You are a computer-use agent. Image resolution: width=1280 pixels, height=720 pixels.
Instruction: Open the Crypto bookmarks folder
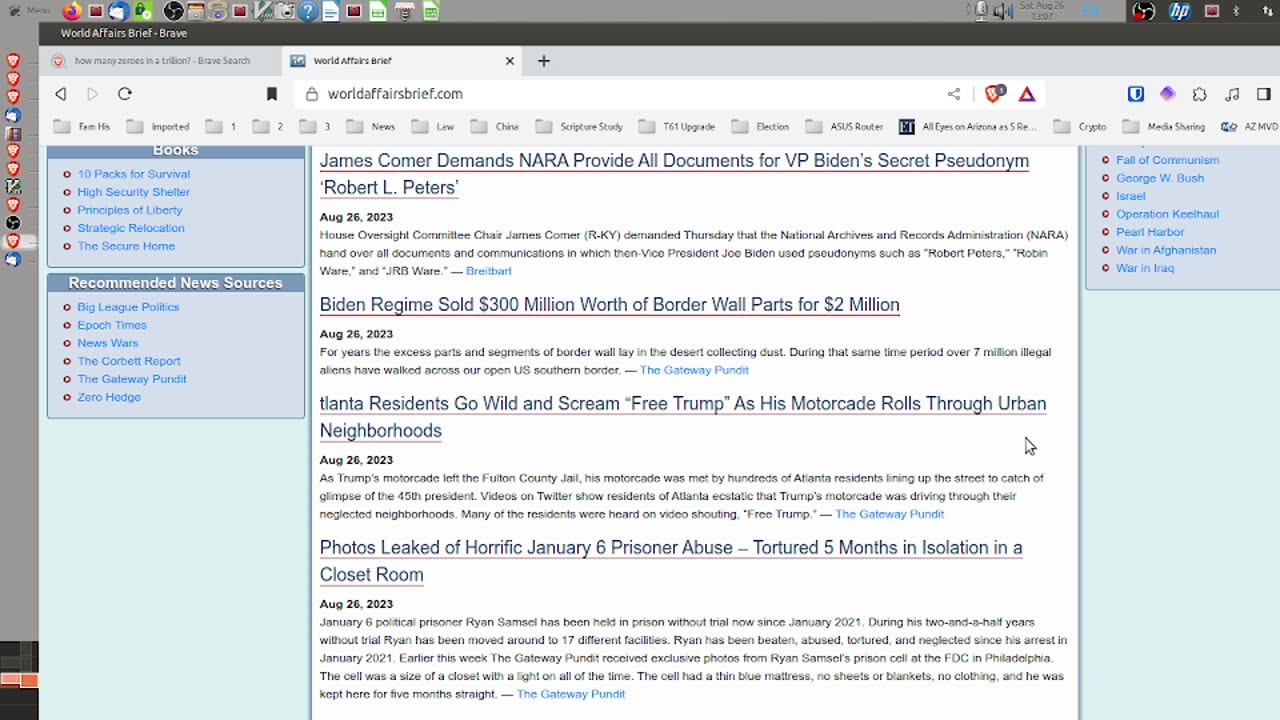coord(1080,127)
